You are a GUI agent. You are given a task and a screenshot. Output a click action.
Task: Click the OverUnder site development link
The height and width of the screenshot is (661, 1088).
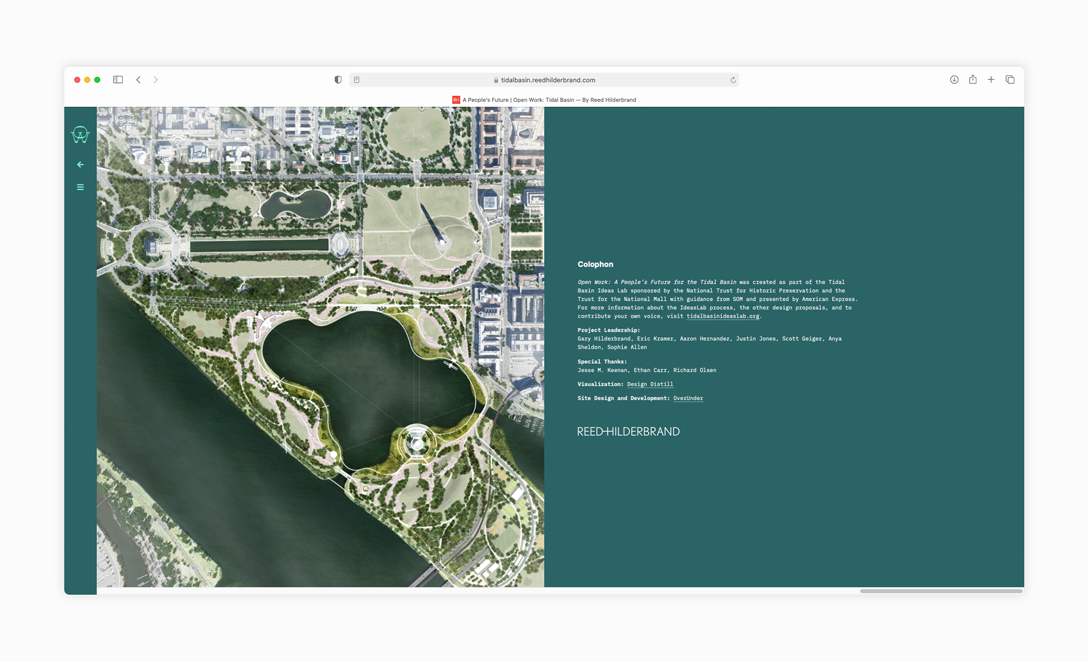coord(688,398)
